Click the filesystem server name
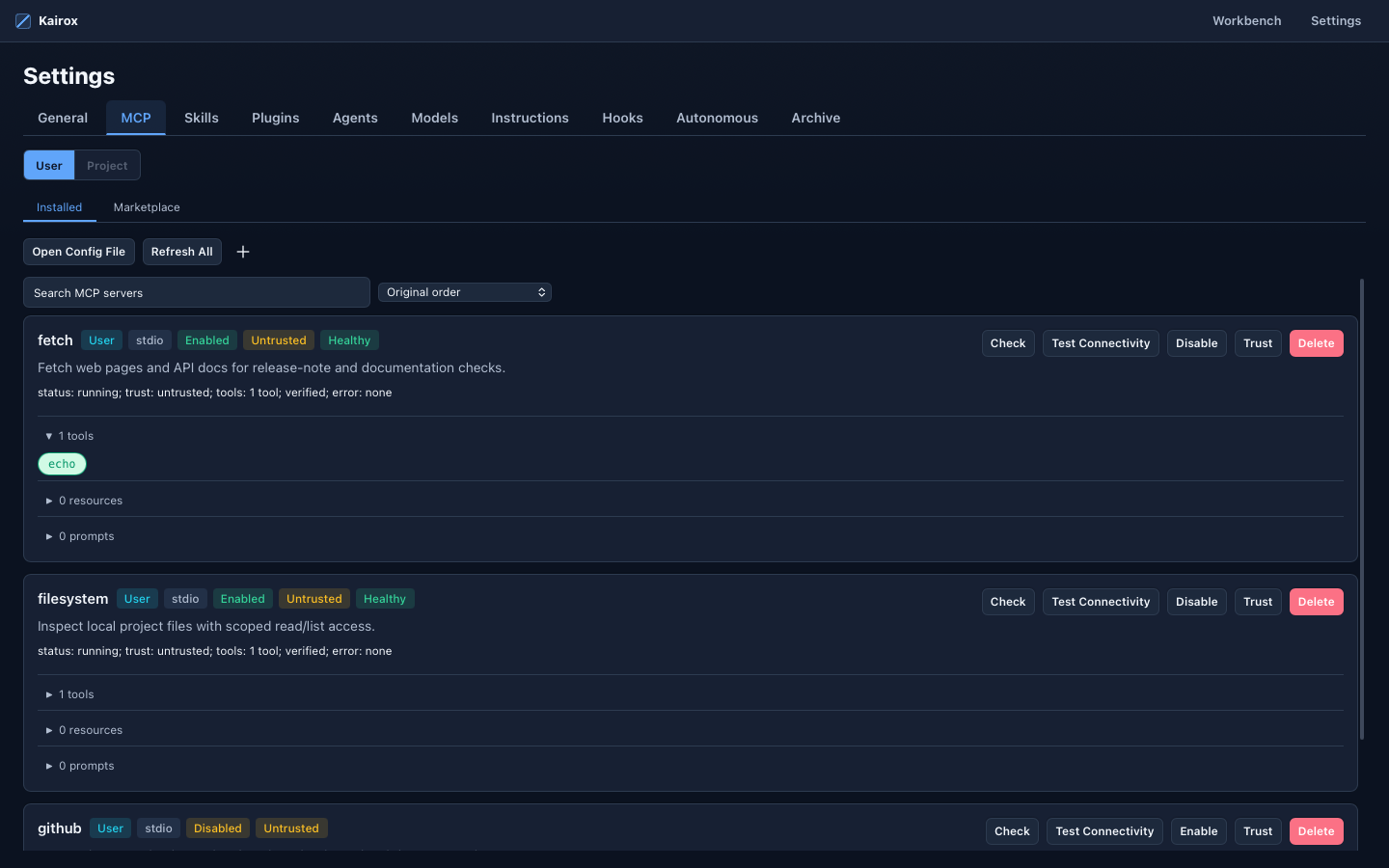The image size is (1389, 868). click(73, 599)
